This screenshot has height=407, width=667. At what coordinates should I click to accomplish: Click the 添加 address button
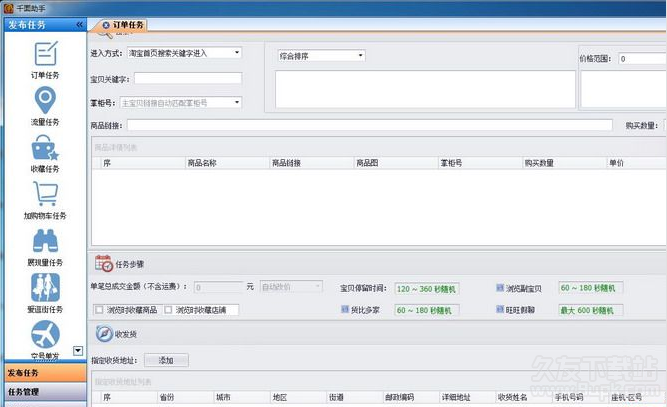coord(166,360)
